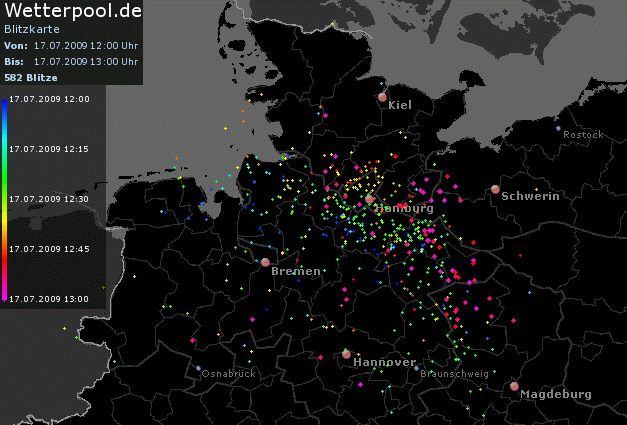Click the Hannover city marker dot
The width and height of the screenshot is (627, 425).
click(346, 353)
